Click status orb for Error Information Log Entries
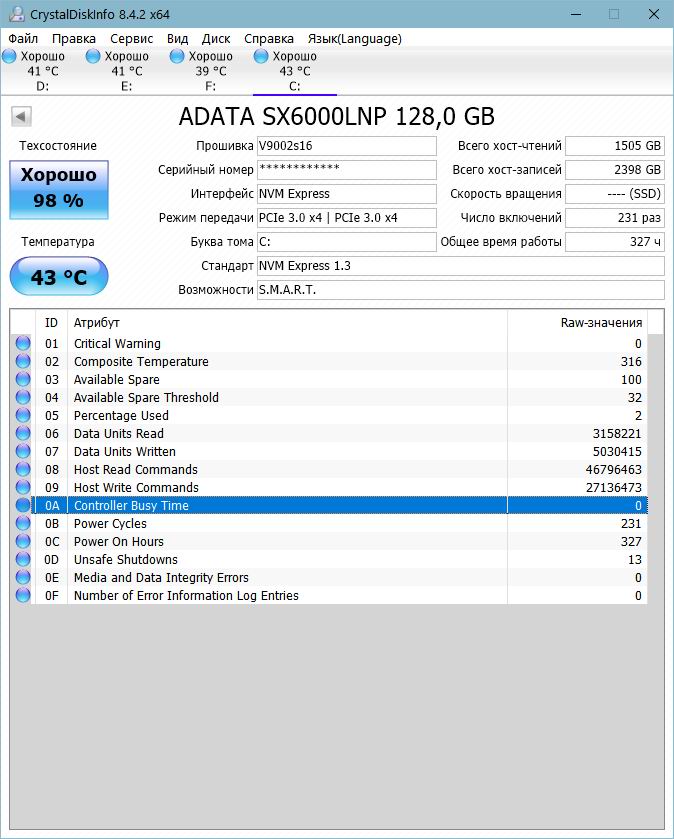 [x=23, y=595]
